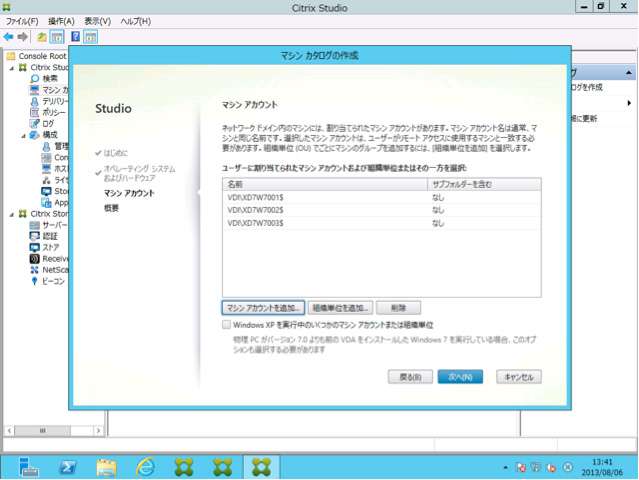Open the blue help question-mark toolbar icon
Screen dimensions: 639x480
pyautogui.click(x=75, y=37)
